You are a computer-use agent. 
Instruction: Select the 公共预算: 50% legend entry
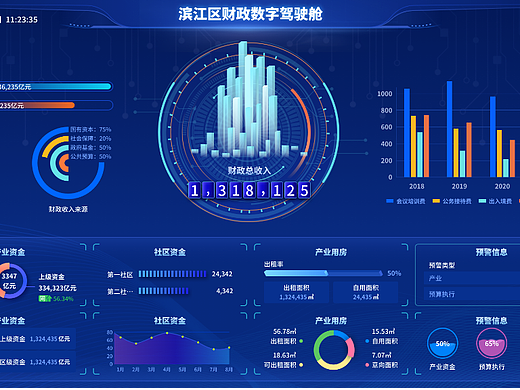[x=90, y=156]
